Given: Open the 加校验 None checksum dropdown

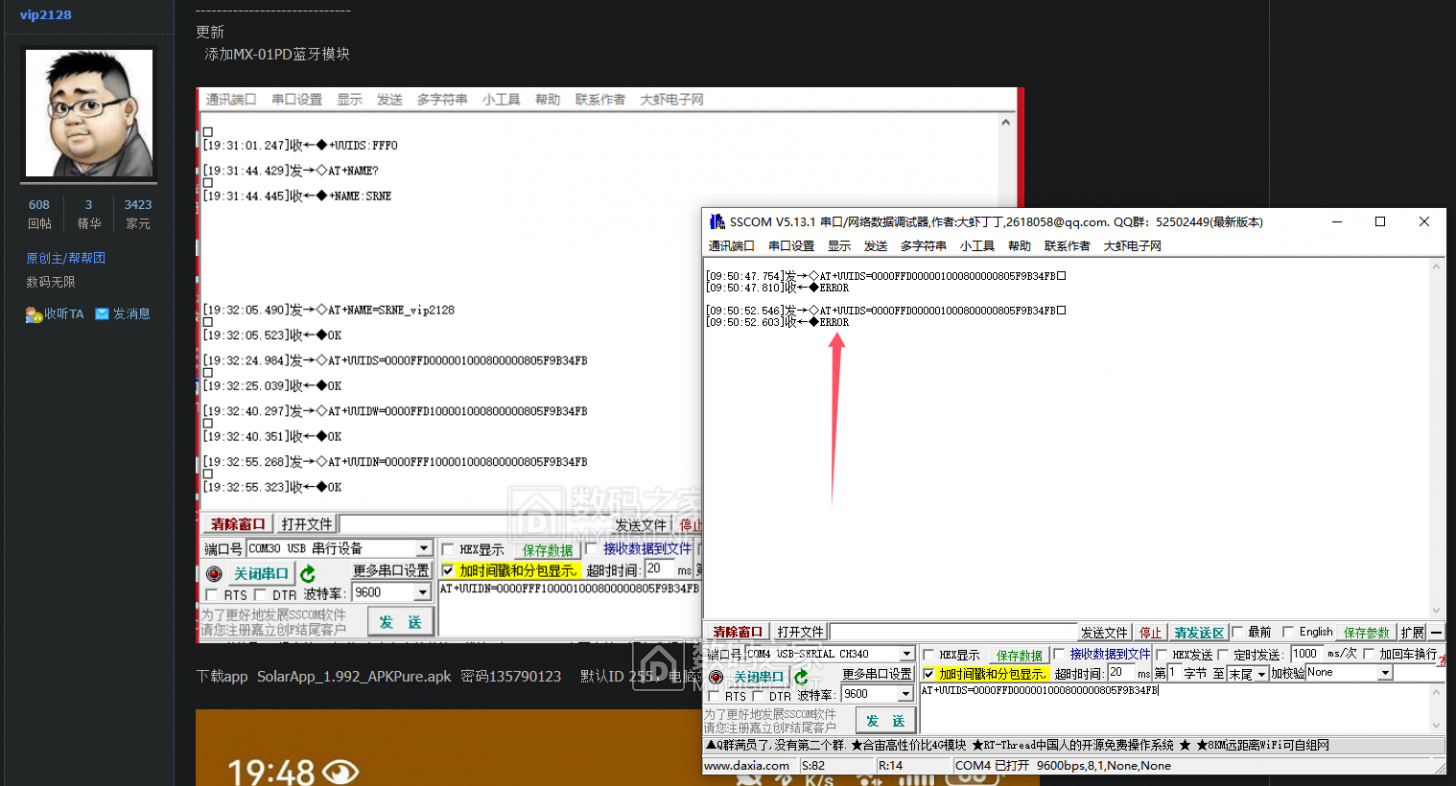Looking at the screenshot, I should [1385, 674].
